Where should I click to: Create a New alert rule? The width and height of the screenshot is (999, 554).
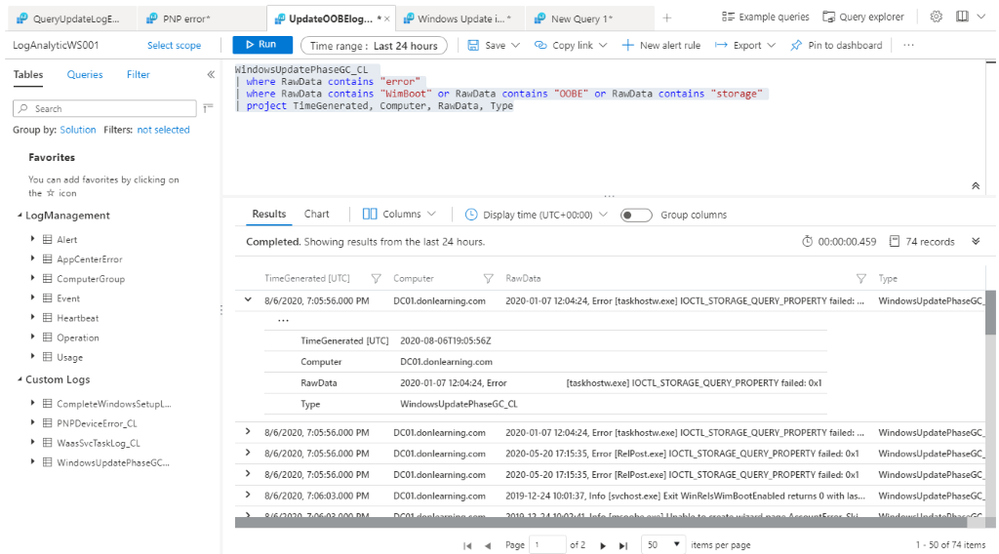tap(661, 45)
